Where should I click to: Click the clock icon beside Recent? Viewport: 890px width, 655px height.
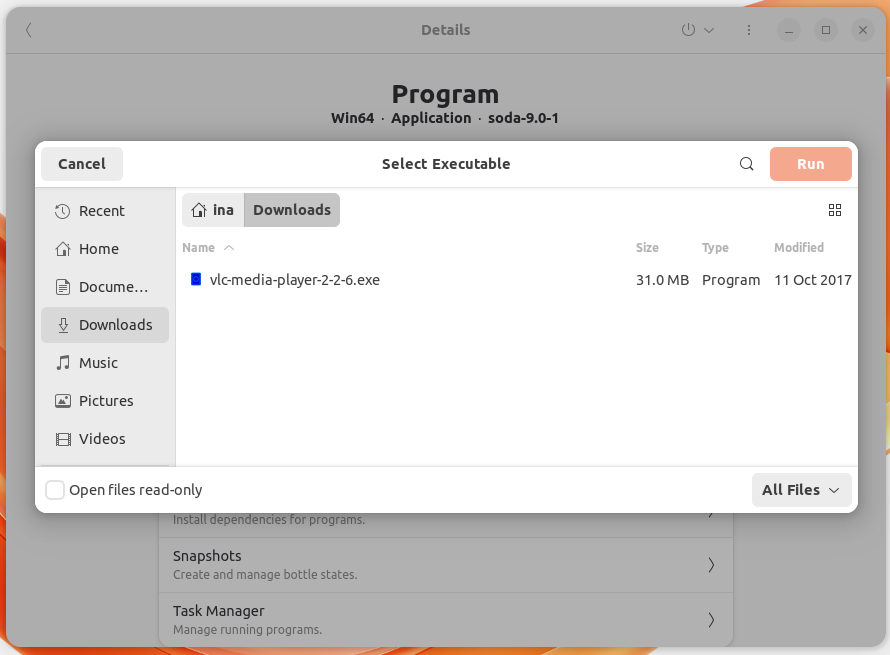pyautogui.click(x=62, y=211)
